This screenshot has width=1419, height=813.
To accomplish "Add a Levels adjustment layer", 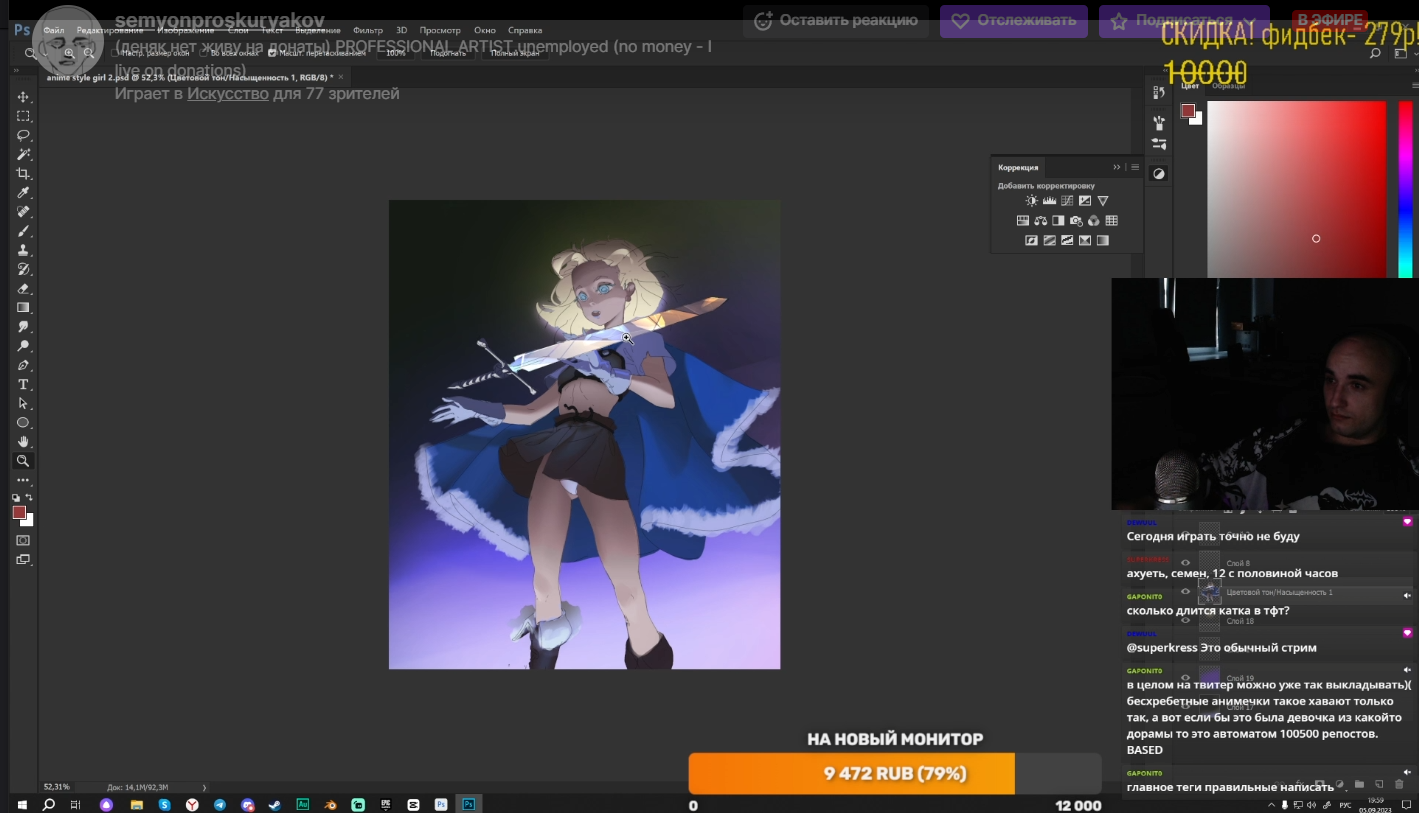I will pos(1049,201).
